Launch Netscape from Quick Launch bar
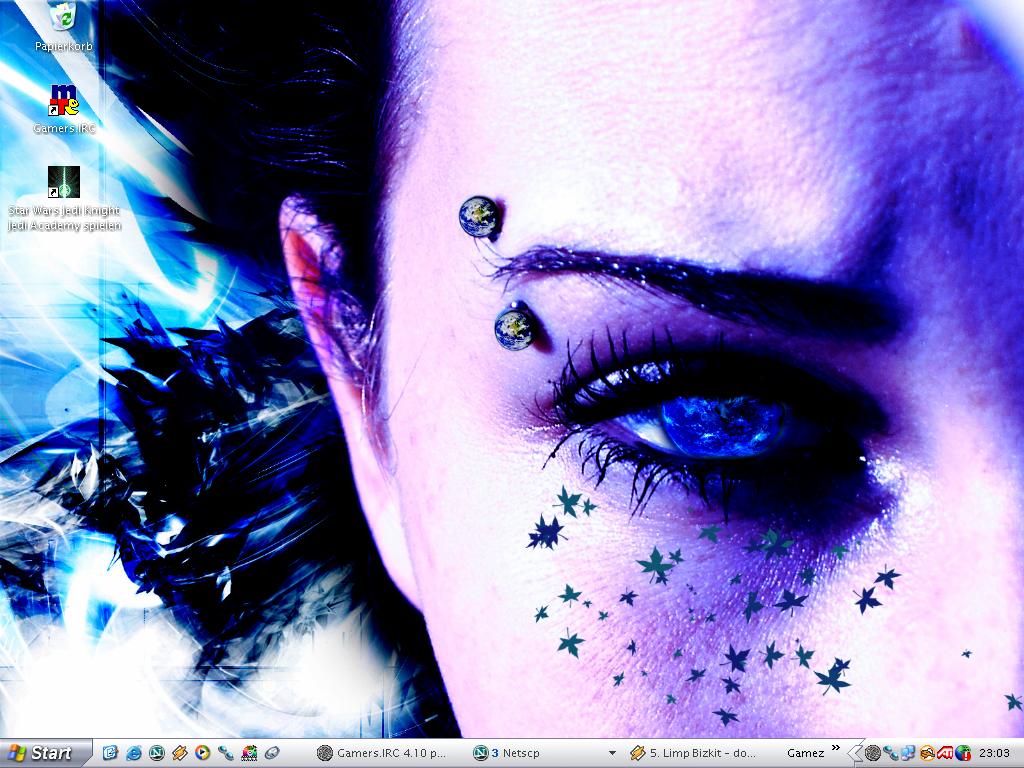Screen dimensions: 1024x768 point(156,753)
